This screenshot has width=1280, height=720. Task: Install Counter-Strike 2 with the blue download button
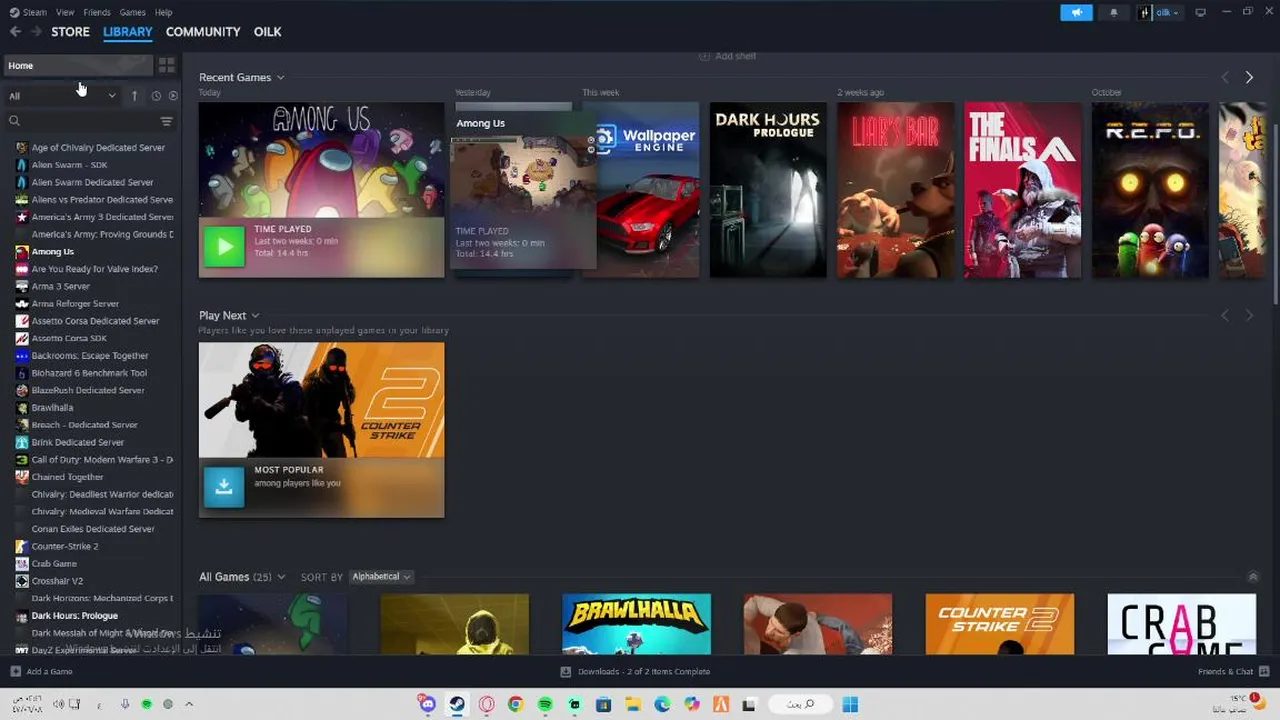coord(224,487)
